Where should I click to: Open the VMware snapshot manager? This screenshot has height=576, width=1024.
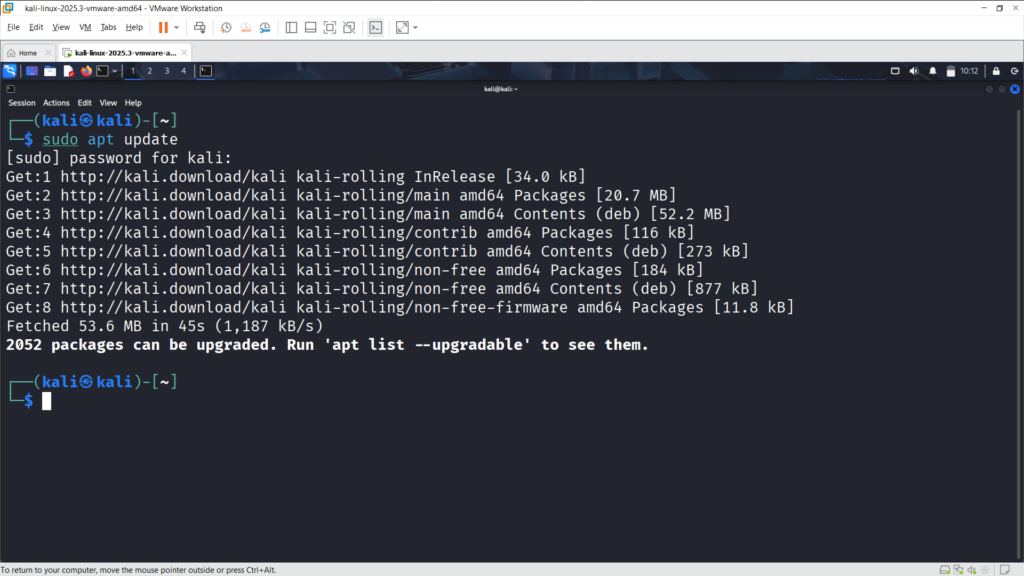coord(264,27)
